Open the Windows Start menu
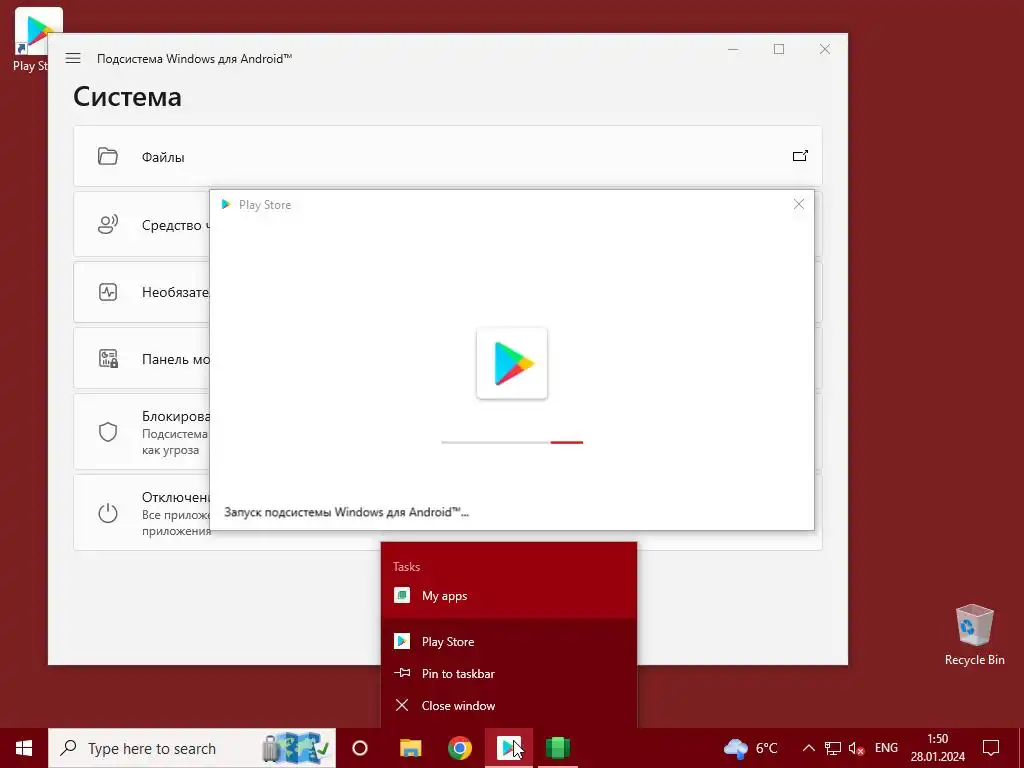 click(x=24, y=748)
